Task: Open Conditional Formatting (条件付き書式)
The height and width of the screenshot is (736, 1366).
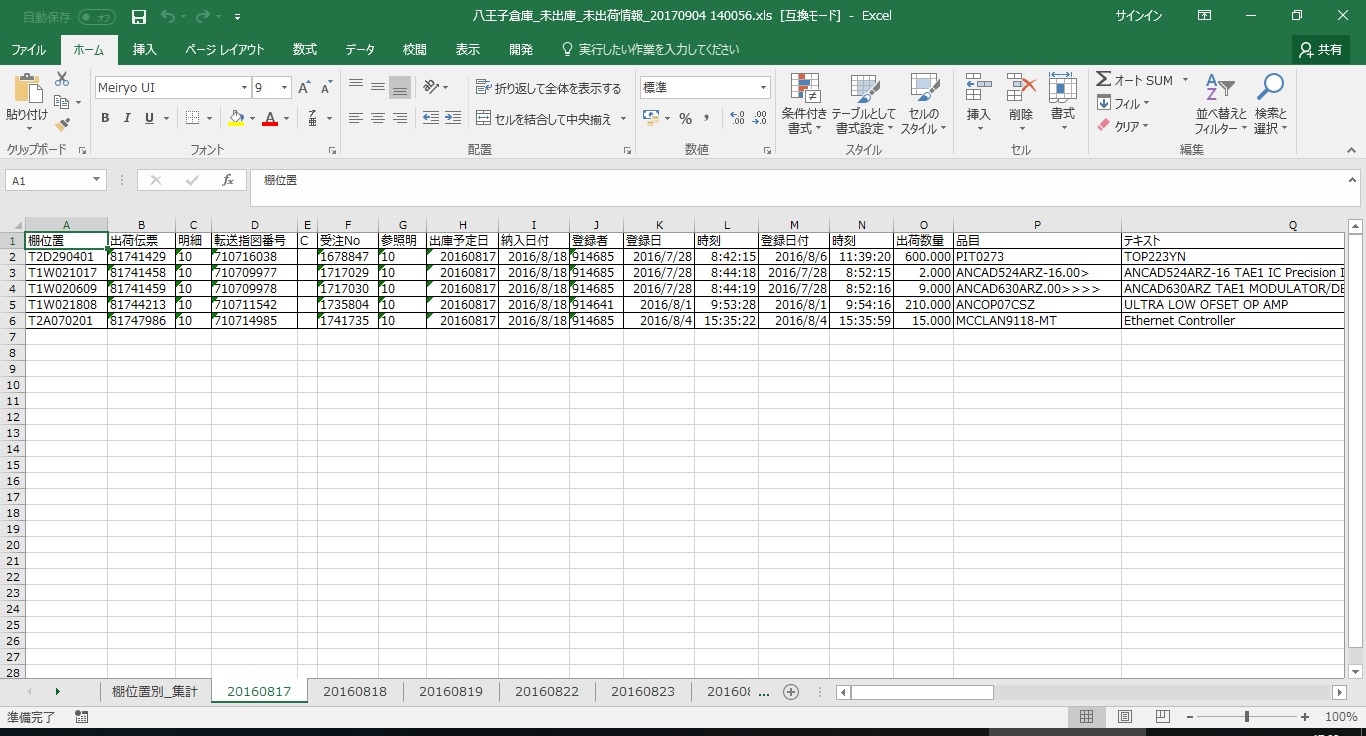Action: [804, 104]
